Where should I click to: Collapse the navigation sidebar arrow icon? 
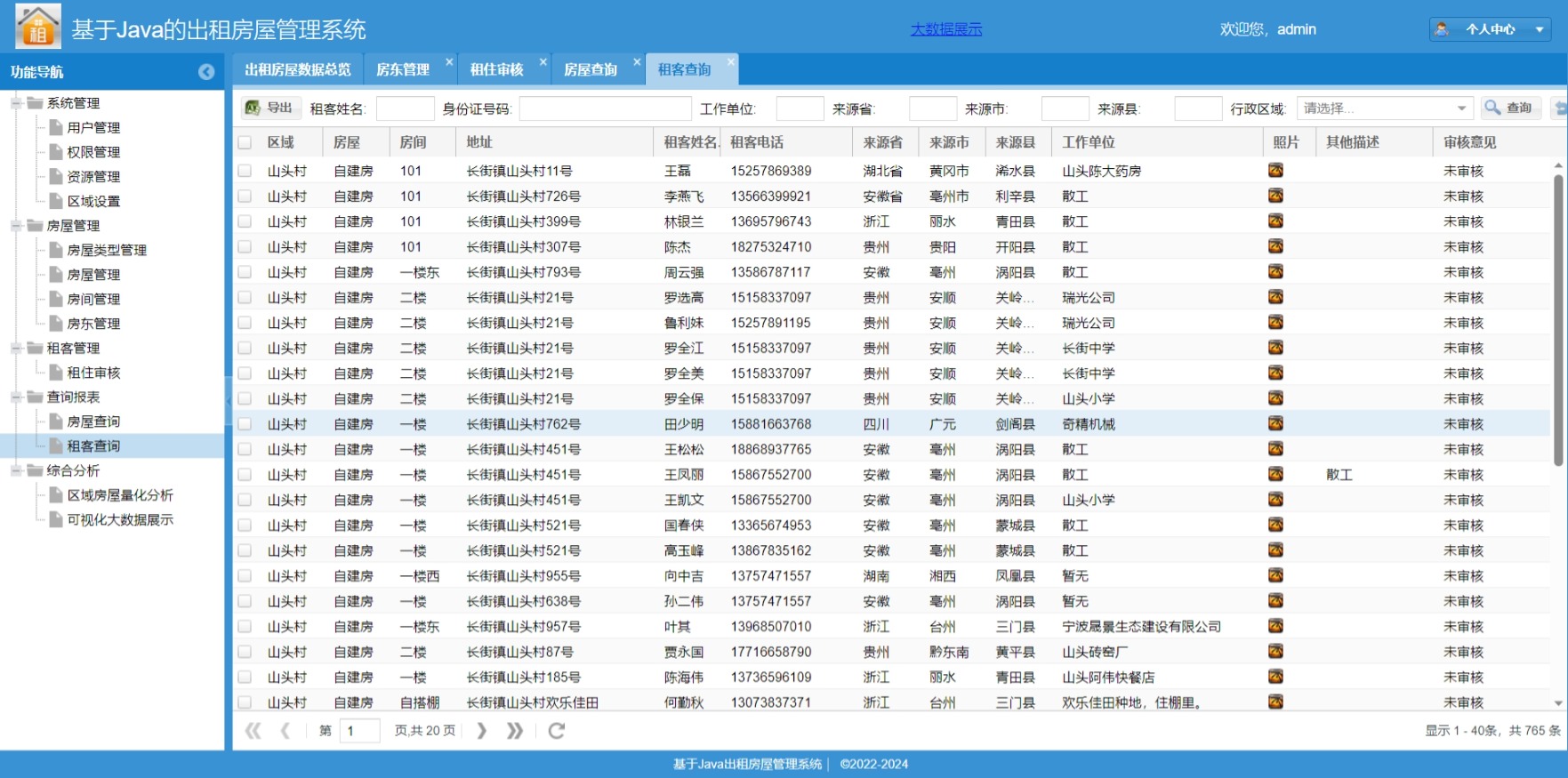click(x=206, y=72)
